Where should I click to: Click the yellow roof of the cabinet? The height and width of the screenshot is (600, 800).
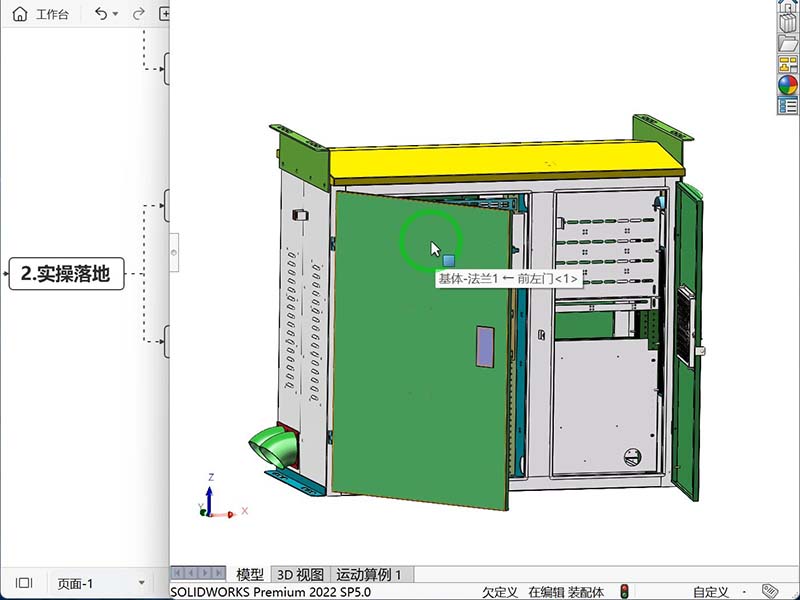(500, 159)
